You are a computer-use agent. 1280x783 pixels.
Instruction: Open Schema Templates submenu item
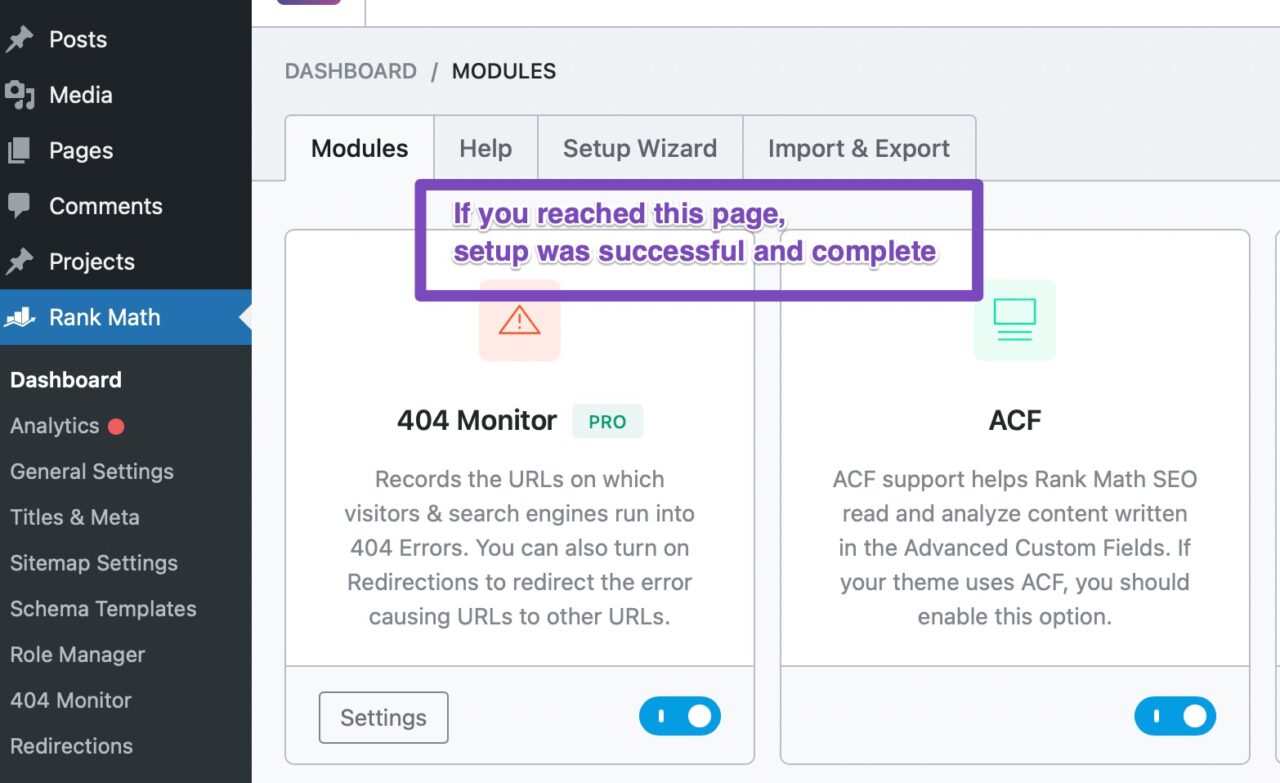[x=103, y=609]
